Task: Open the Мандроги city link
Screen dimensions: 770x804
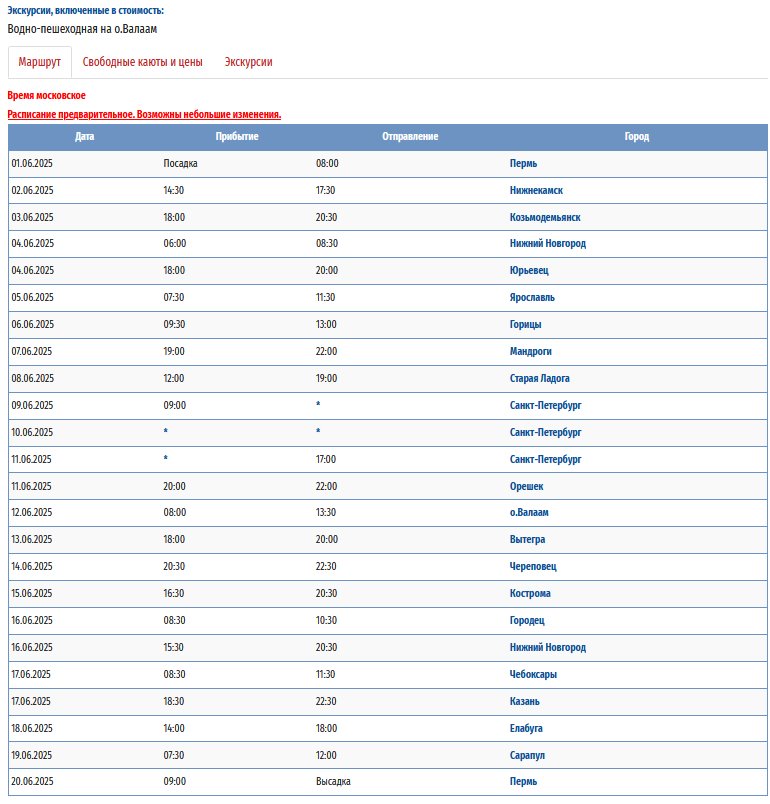Action: [x=530, y=351]
